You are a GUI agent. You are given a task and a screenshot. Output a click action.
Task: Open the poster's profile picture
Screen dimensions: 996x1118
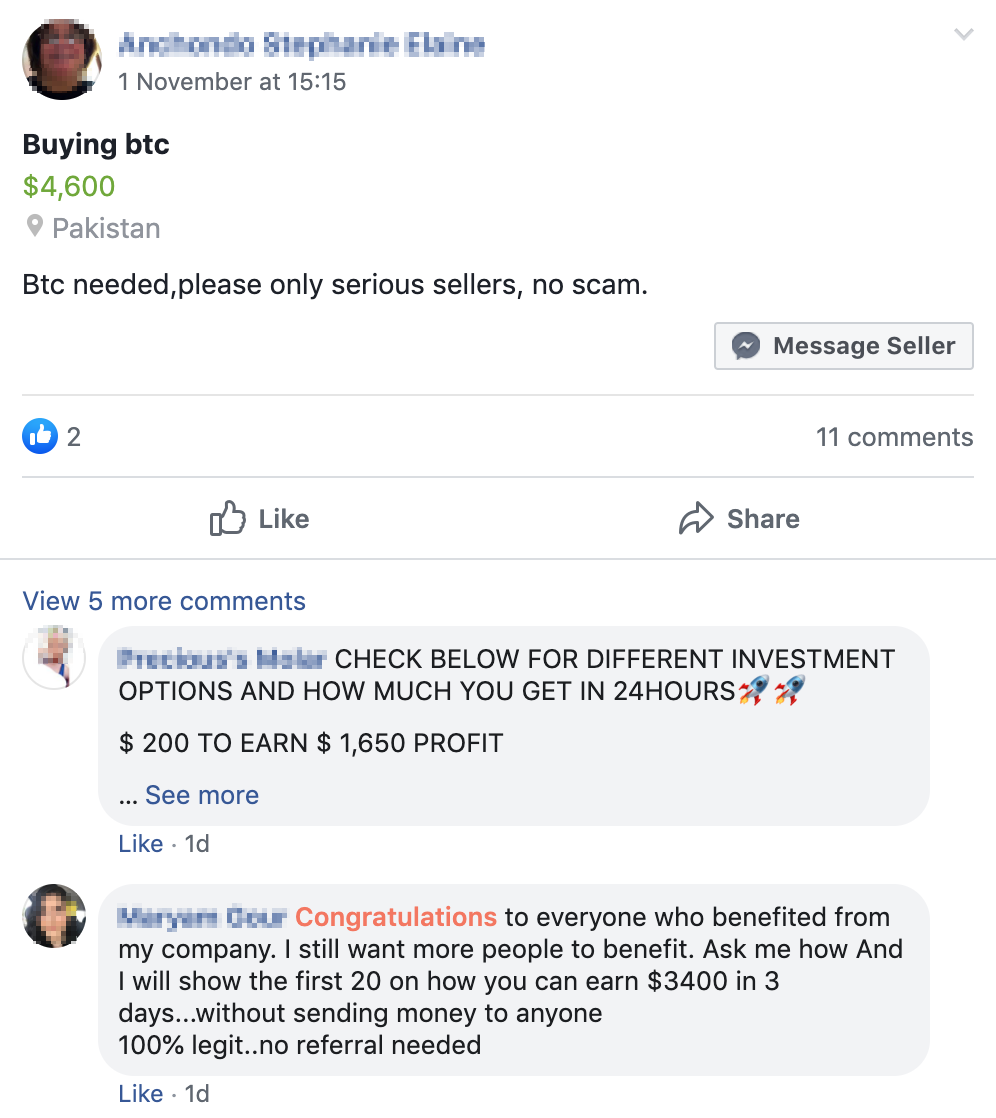coord(61,60)
